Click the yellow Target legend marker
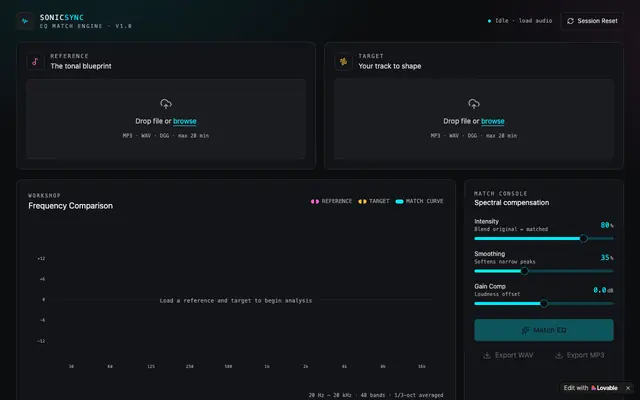Image resolution: width=640 pixels, height=400 pixels. point(362,201)
